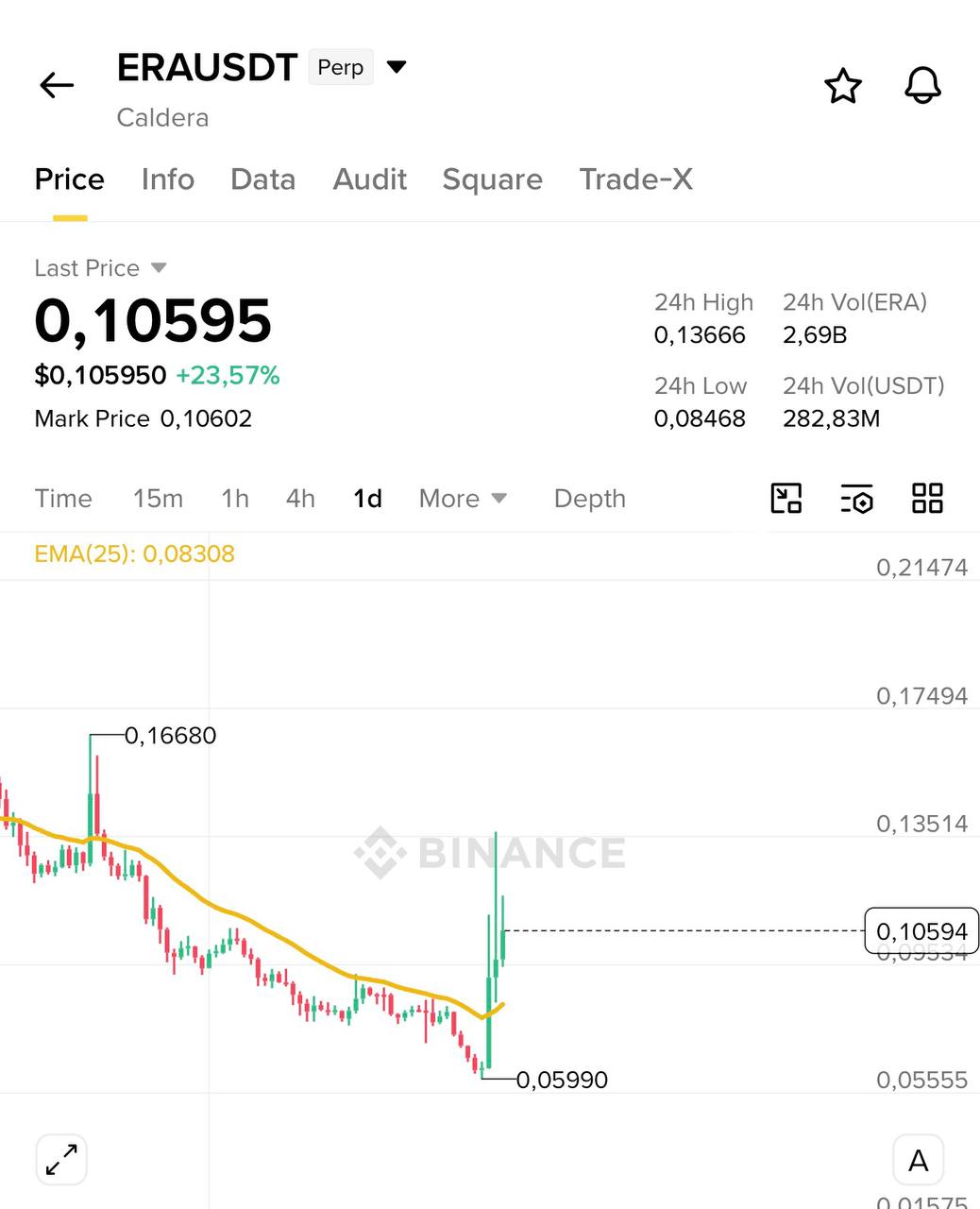Image resolution: width=980 pixels, height=1209 pixels.
Task: Expand chart to fullscreen with arrows icon
Action: point(61,1159)
